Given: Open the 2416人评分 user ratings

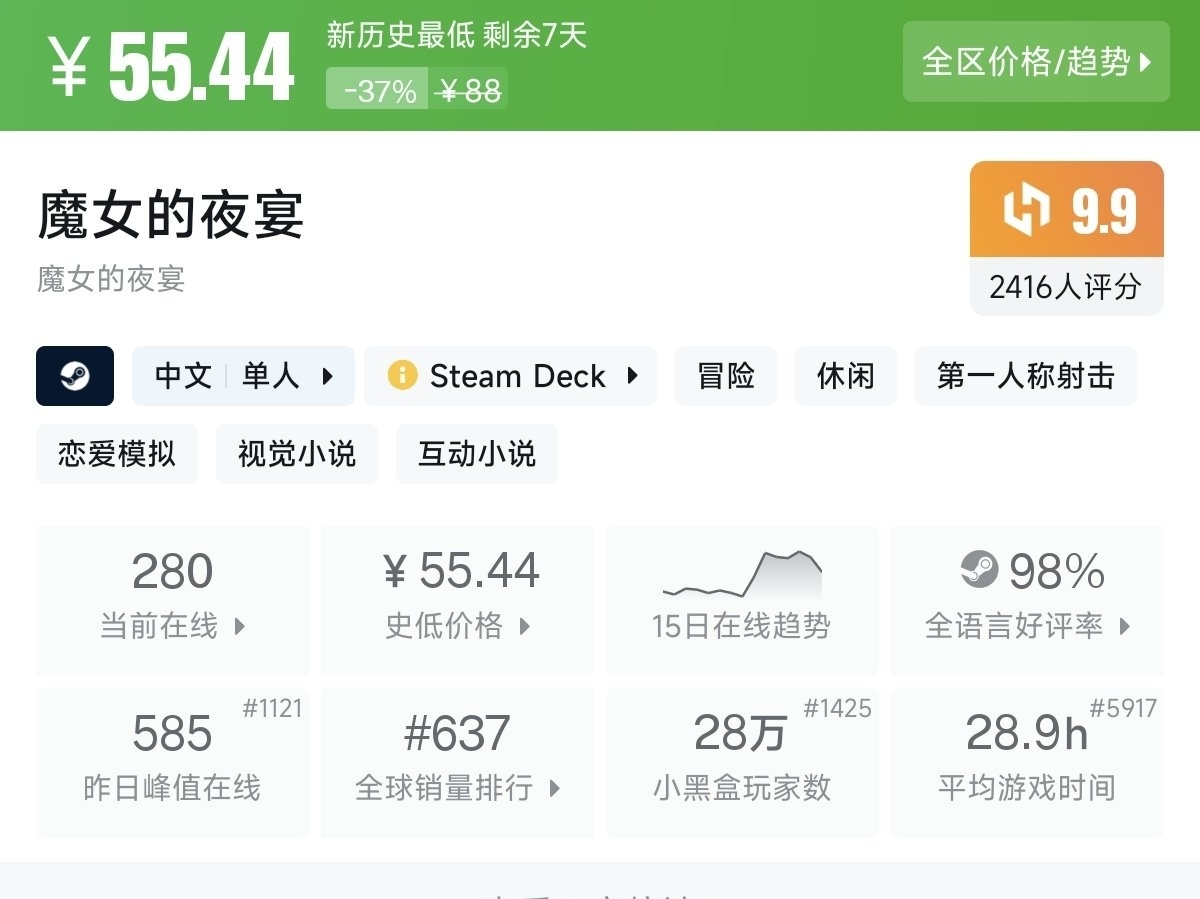Looking at the screenshot, I should point(1066,288).
